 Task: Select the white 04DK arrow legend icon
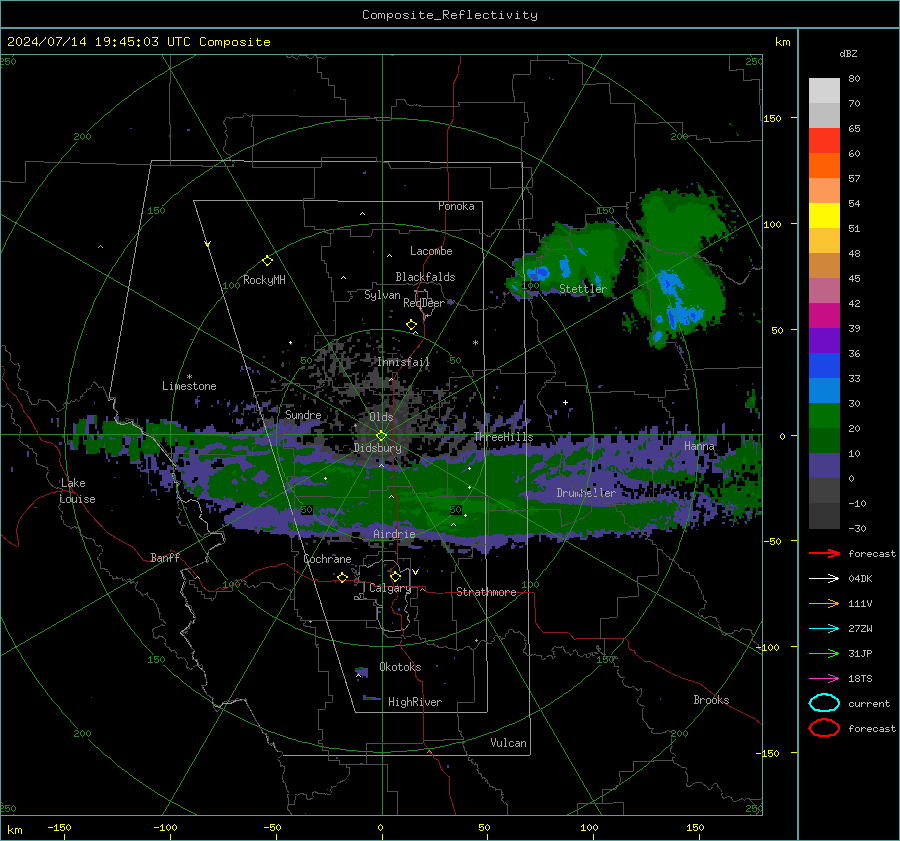(x=824, y=578)
